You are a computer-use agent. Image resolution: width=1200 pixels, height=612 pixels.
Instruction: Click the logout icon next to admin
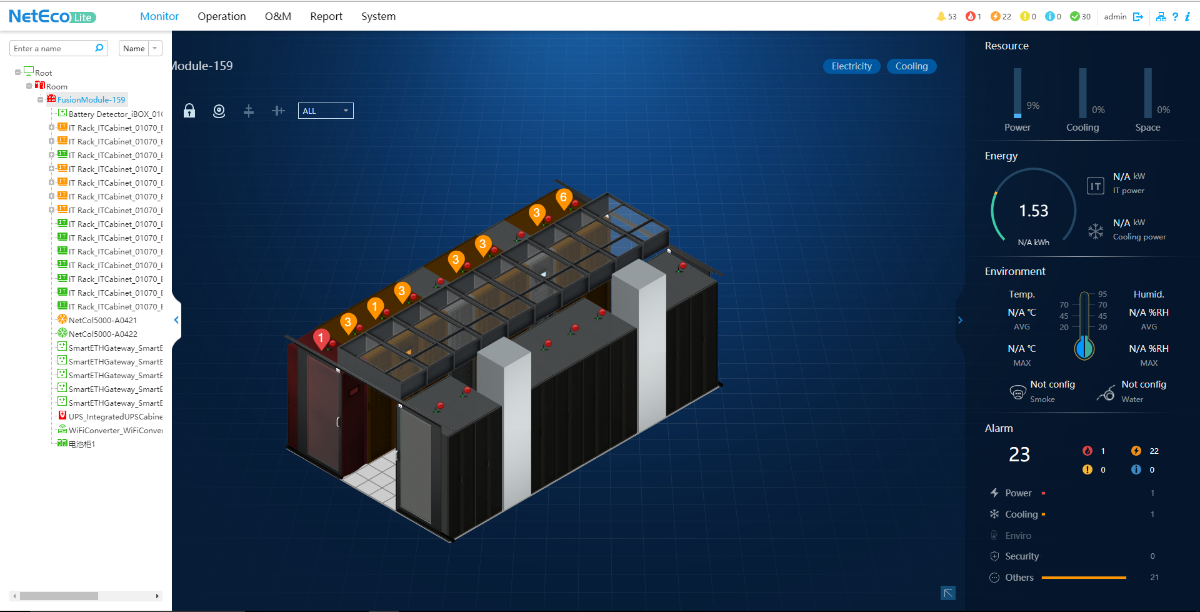pyautogui.click(x=1138, y=16)
